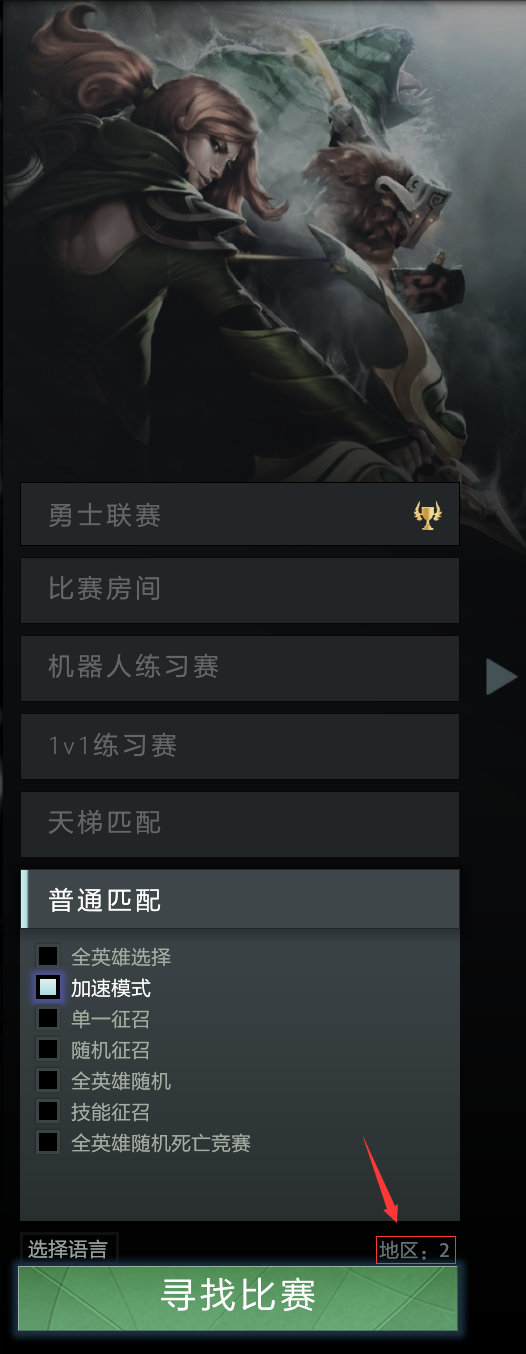Image resolution: width=526 pixels, height=1354 pixels.
Task: Toggle the 技能征召 checkbox
Action: coord(48,1112)
